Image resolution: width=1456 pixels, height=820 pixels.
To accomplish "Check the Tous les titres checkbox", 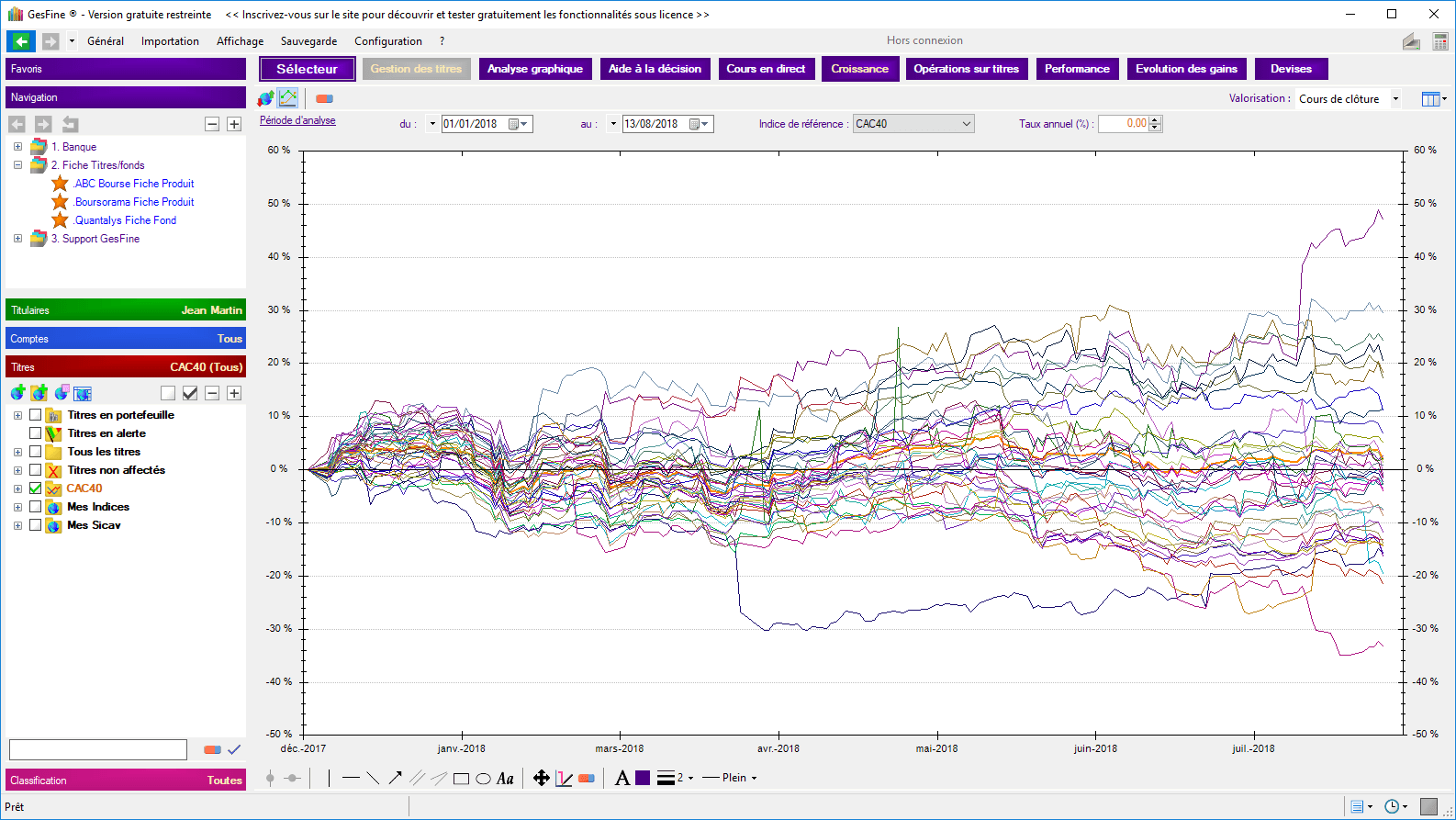I will click(36, 452).
